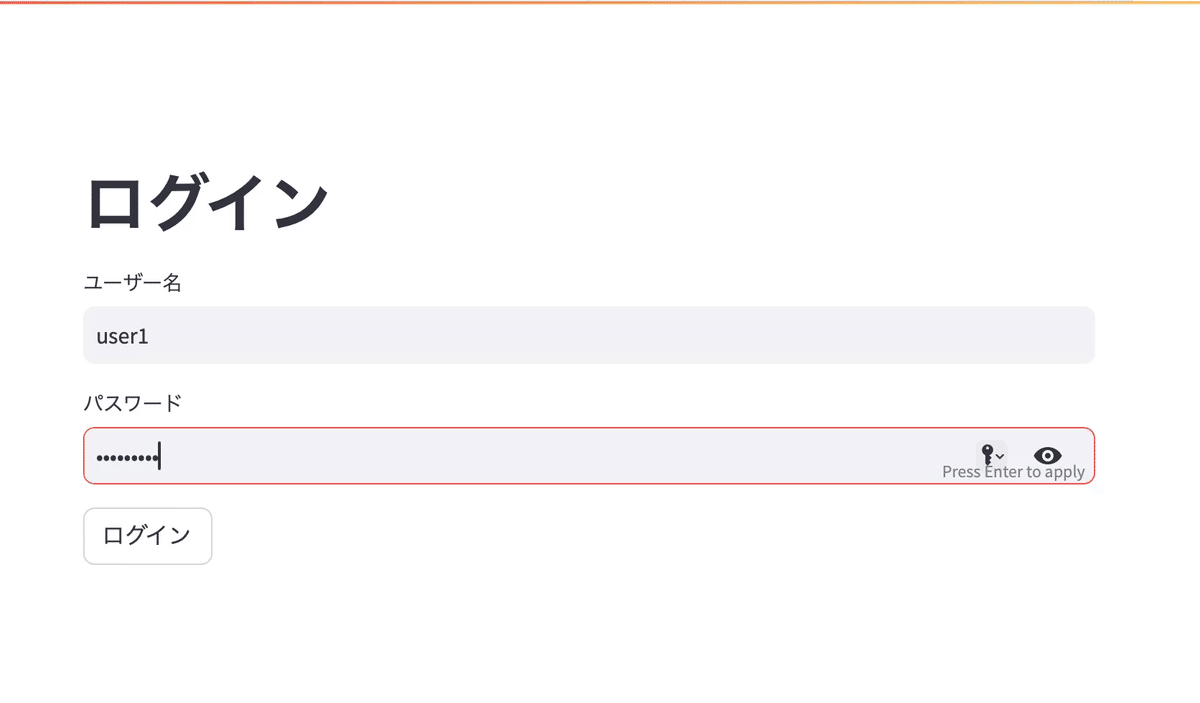The height and width of the screenshot is (703, 1200).
Task: Click the パスワード field label
Action: [x=133, y=403]
